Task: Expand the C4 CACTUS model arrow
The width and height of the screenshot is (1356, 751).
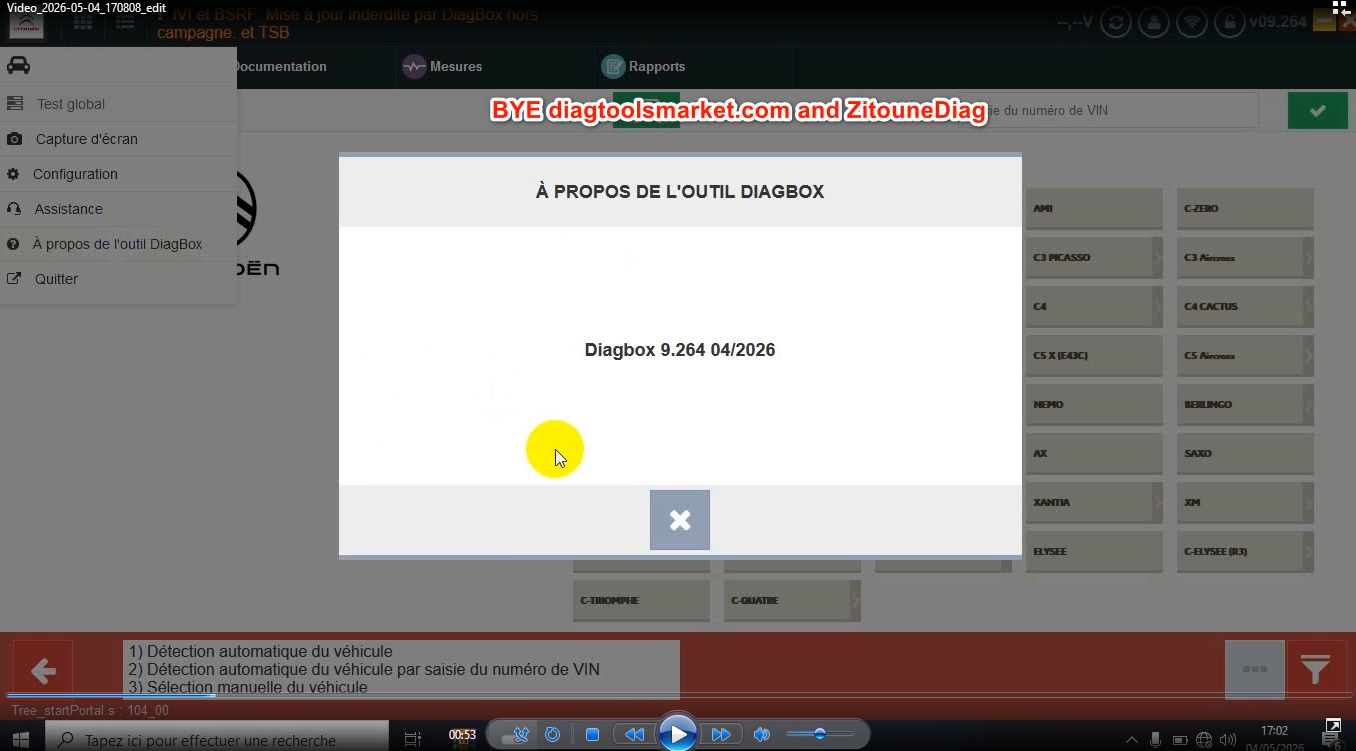Action: point(1308,307)
